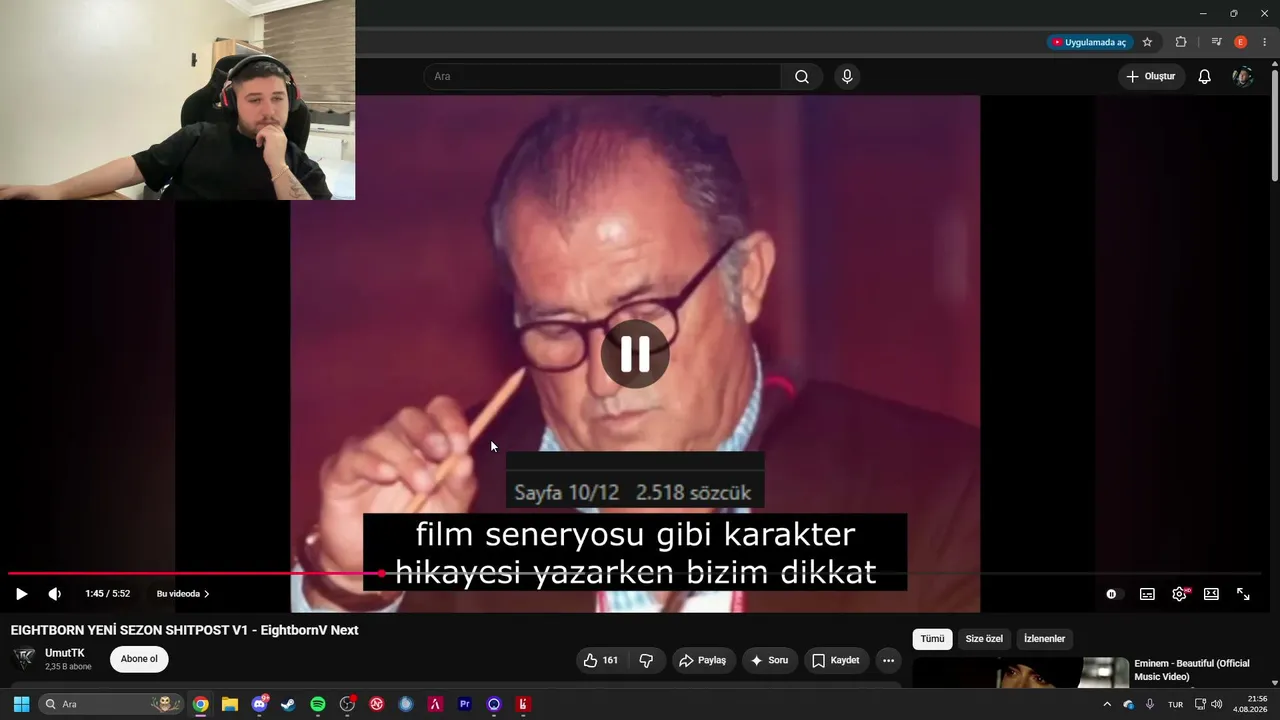Toggle subtitles with the captions icon
This screenshot has height=720, width=1280.
pos(1147,594)
